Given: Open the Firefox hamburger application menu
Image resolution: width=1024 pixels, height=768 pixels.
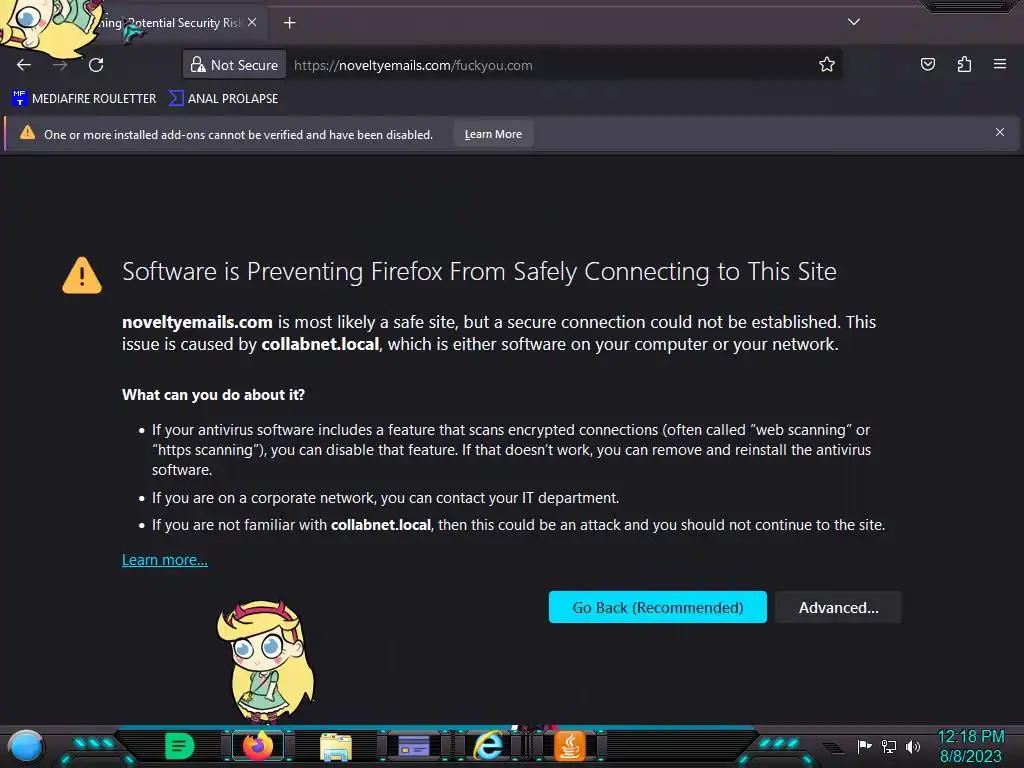Looking at the screenshot, I should click(x=1000, y=64).
